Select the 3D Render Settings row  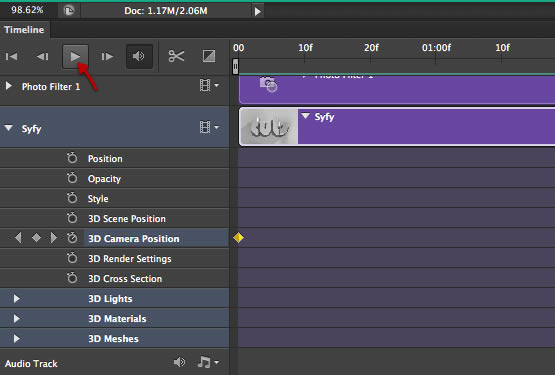point(114,258)
